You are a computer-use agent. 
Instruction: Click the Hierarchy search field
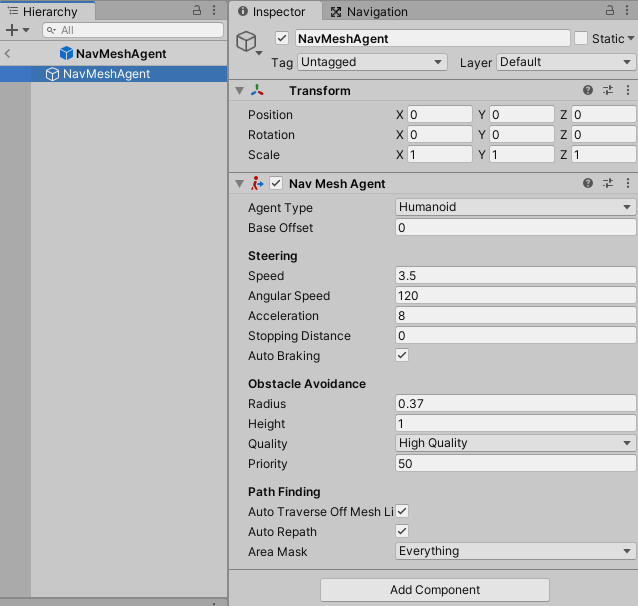[x=133, y=30]
